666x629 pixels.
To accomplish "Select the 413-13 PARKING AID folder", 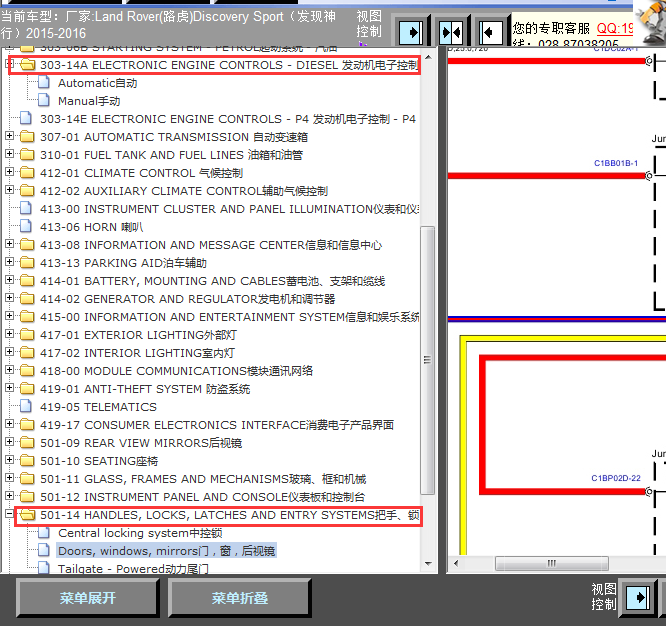I will click(x=123, y=263).
